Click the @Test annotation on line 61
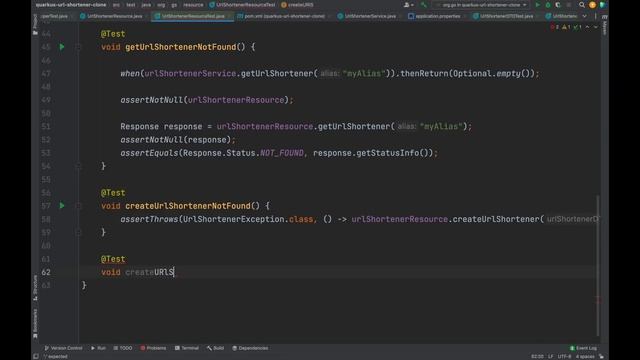This screenshot has width=640, height=360. click(x=113, y=259)
